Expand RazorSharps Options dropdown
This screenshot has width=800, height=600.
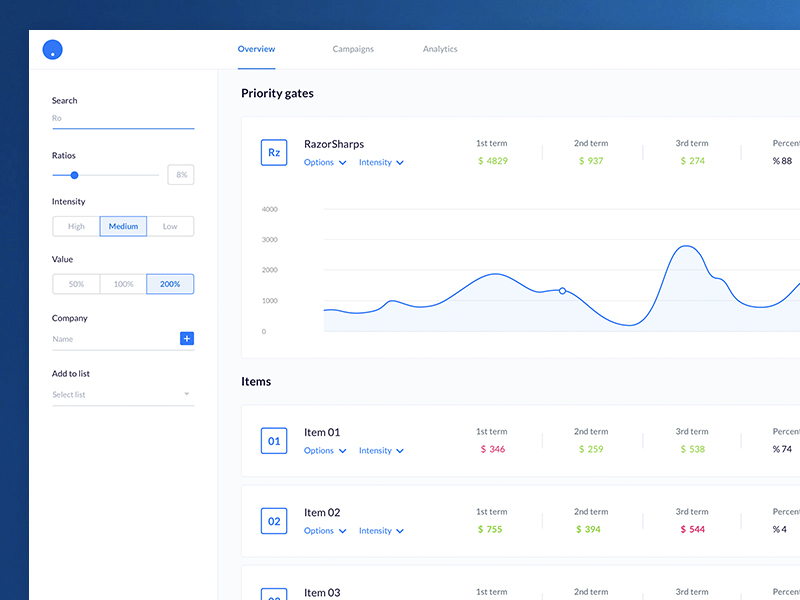(x=325, y=163)
